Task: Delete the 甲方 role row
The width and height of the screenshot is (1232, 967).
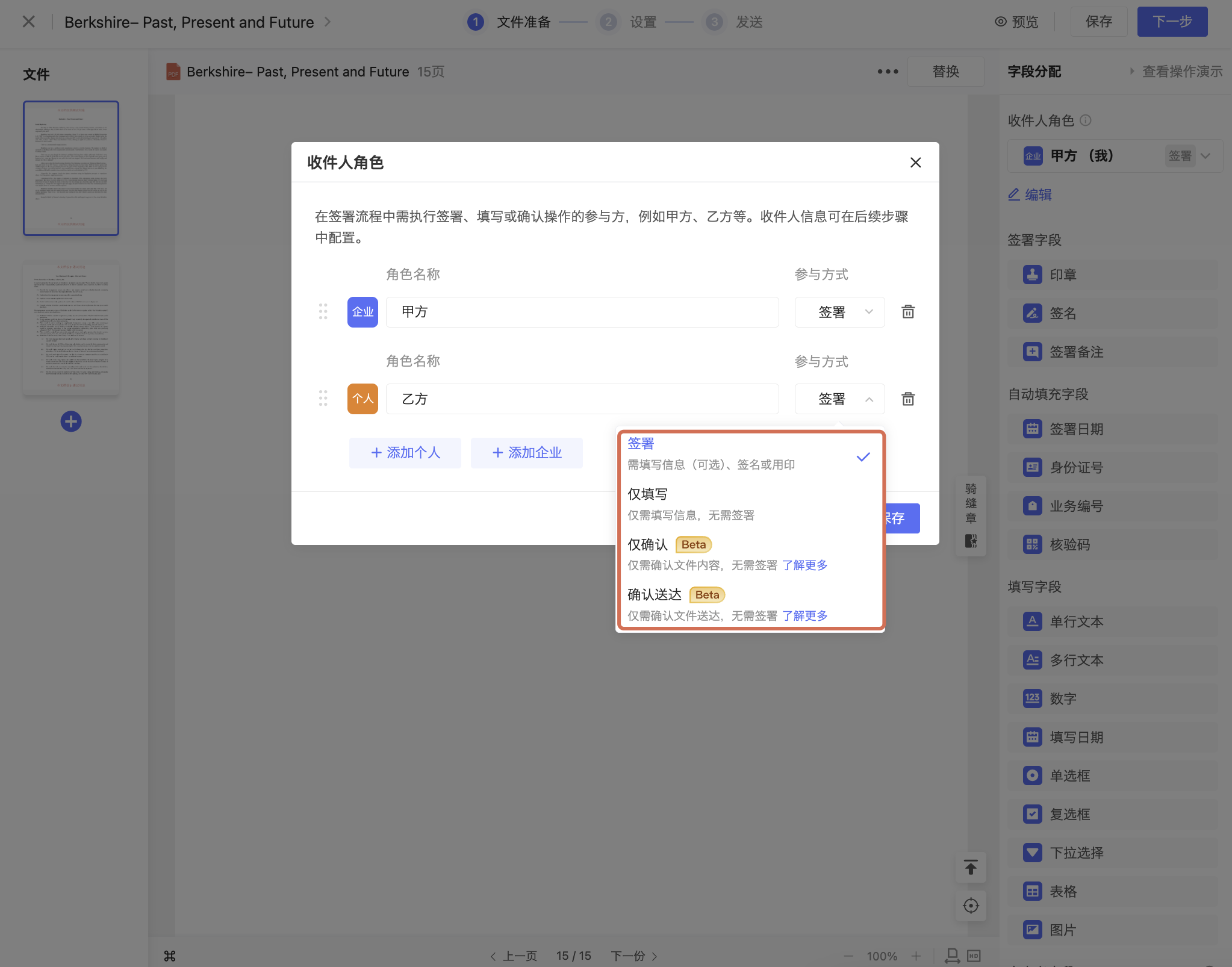Action: click(908, 312)
